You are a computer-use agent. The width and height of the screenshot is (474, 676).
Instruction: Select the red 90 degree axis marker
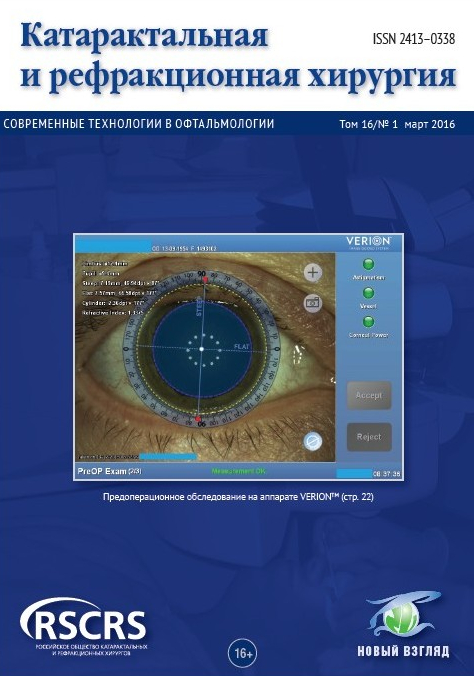205,280
